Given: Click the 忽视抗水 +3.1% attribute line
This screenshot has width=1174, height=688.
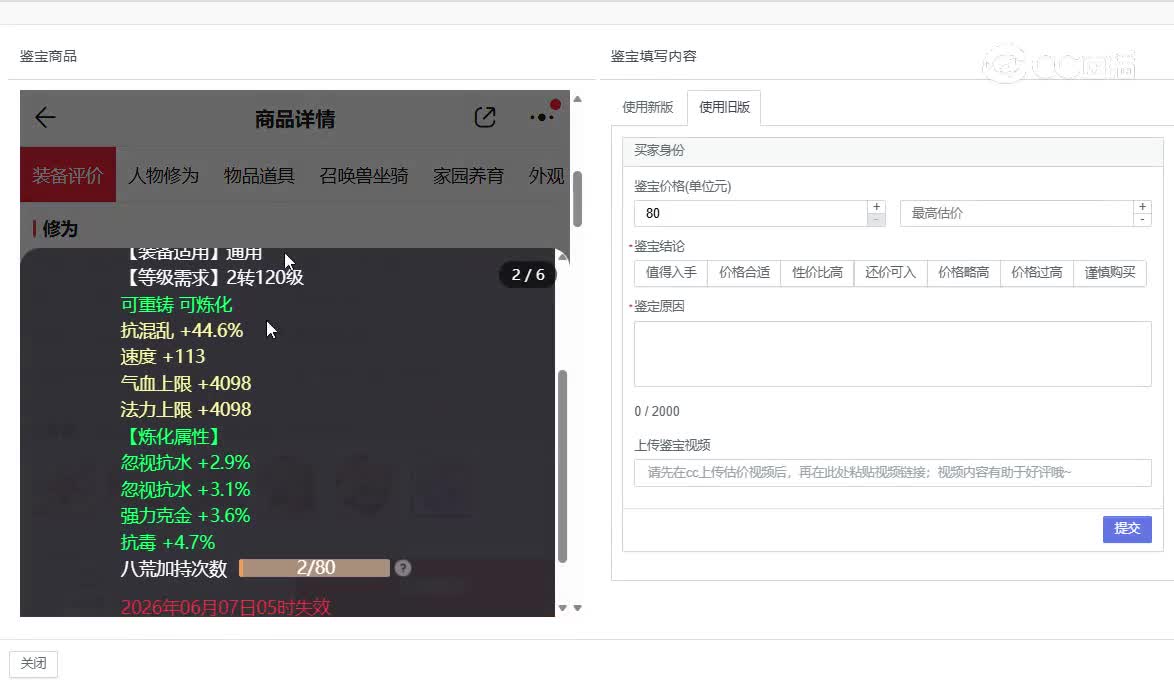Looking at the screenshot, I should 185,490.
